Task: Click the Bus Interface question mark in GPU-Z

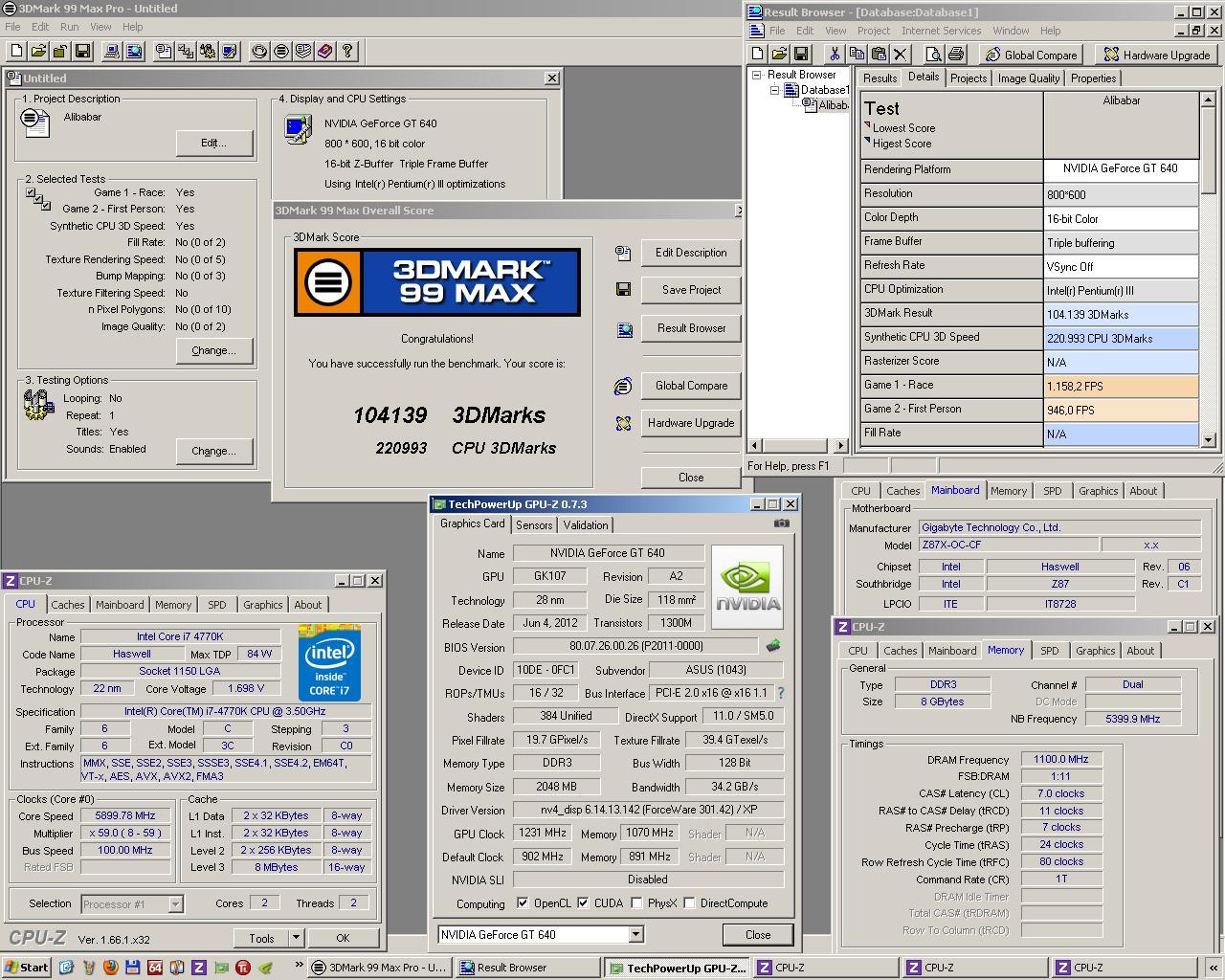Action: [780, 693]
